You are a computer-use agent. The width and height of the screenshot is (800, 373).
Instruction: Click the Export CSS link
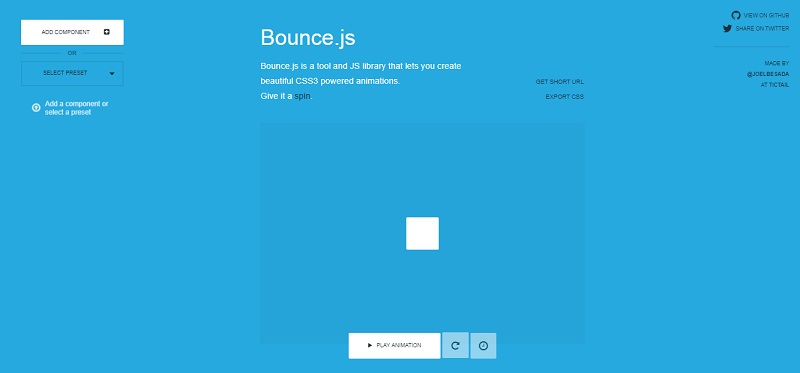[x=564, y=96]
